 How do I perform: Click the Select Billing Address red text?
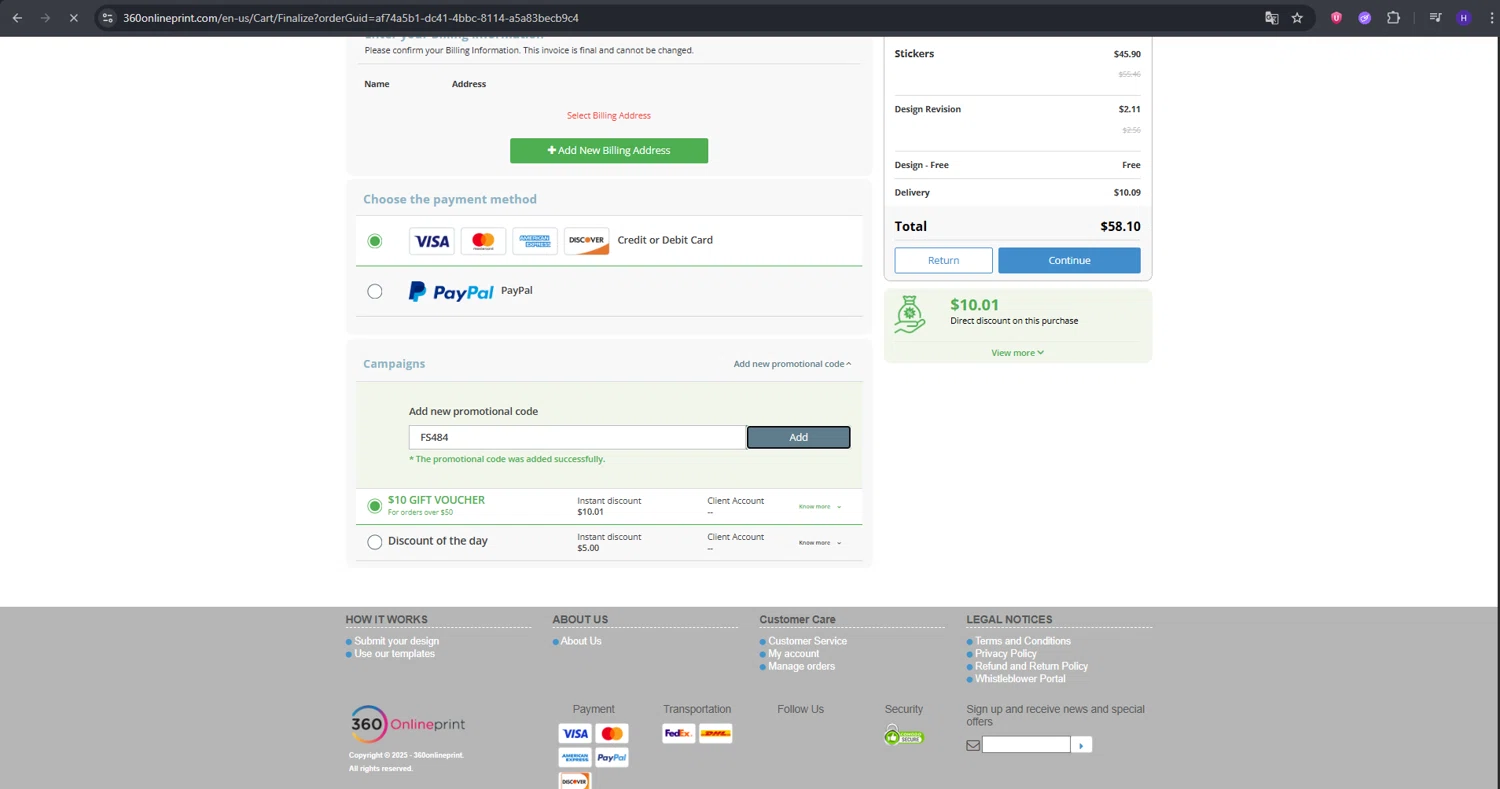click(x=609, y=116)
